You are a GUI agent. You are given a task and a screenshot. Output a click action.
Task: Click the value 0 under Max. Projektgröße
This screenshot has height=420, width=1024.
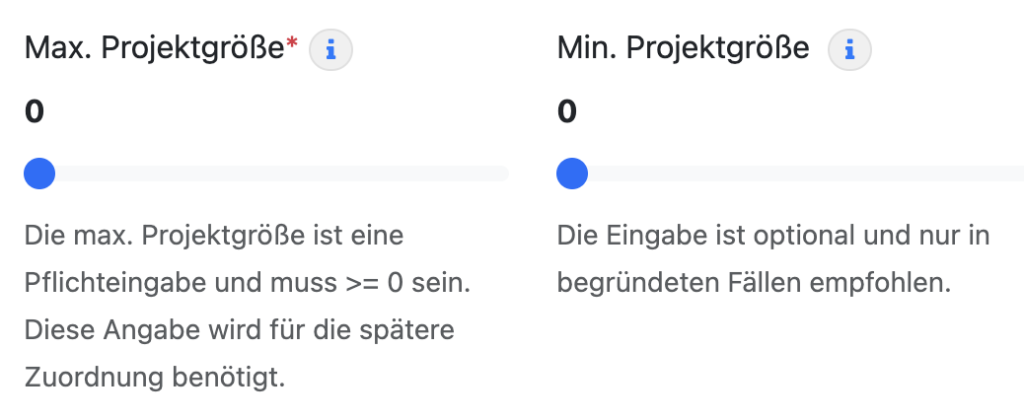point(34,112)
